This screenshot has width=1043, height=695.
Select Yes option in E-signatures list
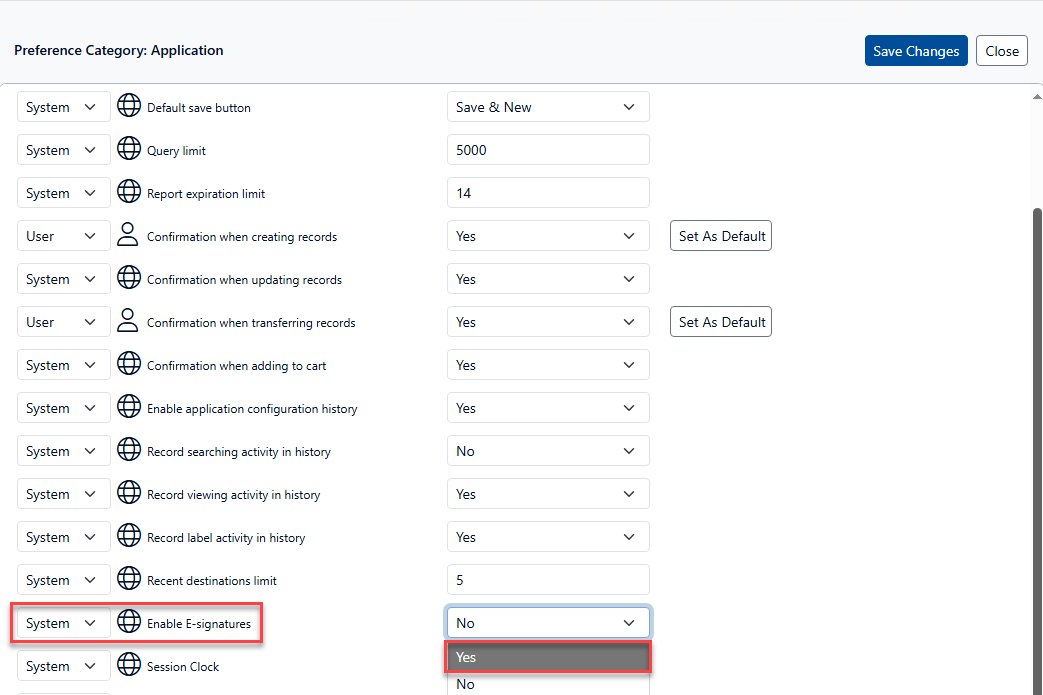548,657
